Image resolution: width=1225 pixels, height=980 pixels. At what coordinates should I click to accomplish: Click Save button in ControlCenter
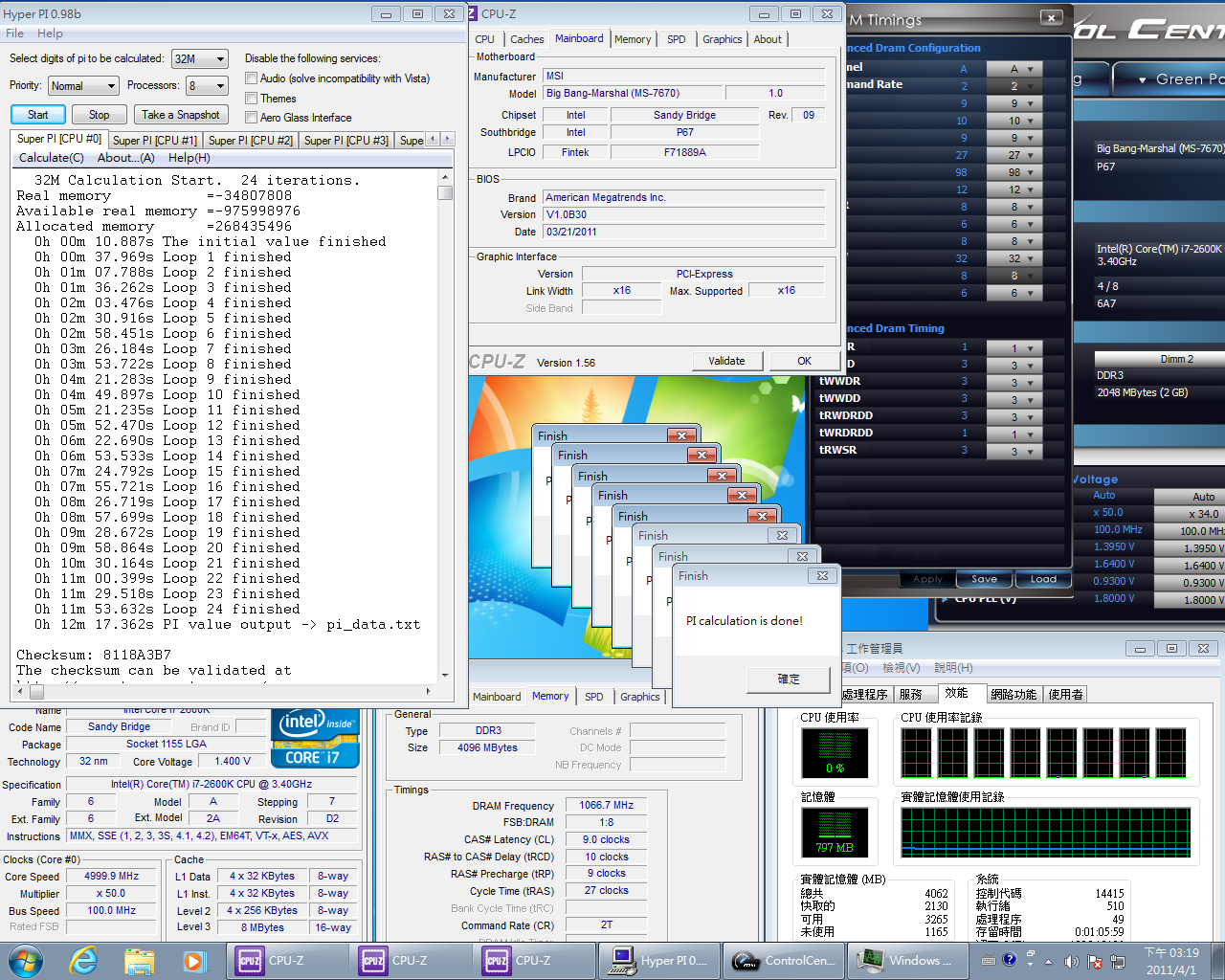pos(984,579)
